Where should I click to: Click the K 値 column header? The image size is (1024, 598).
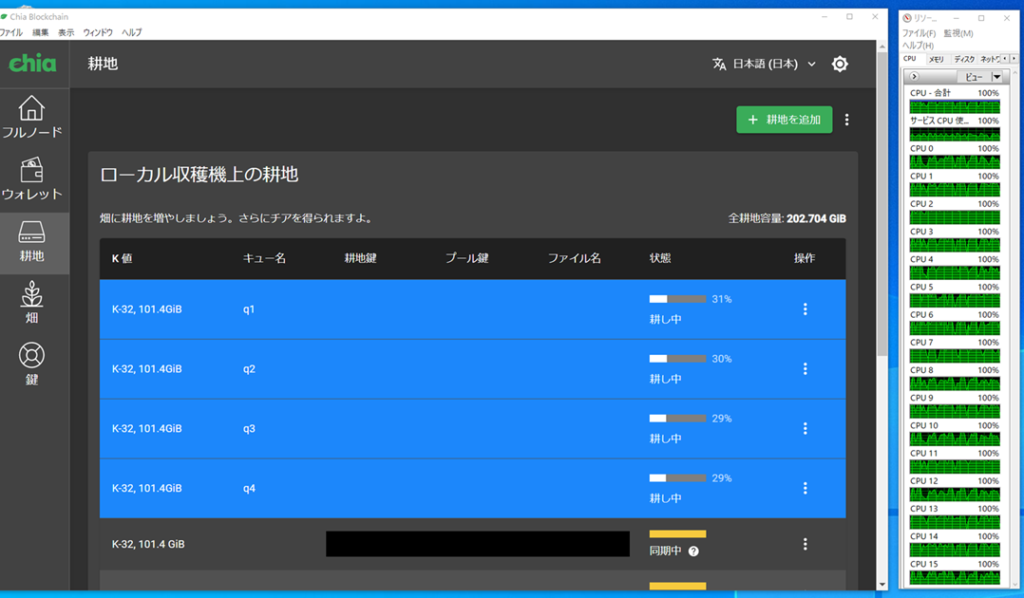(122, 259)
